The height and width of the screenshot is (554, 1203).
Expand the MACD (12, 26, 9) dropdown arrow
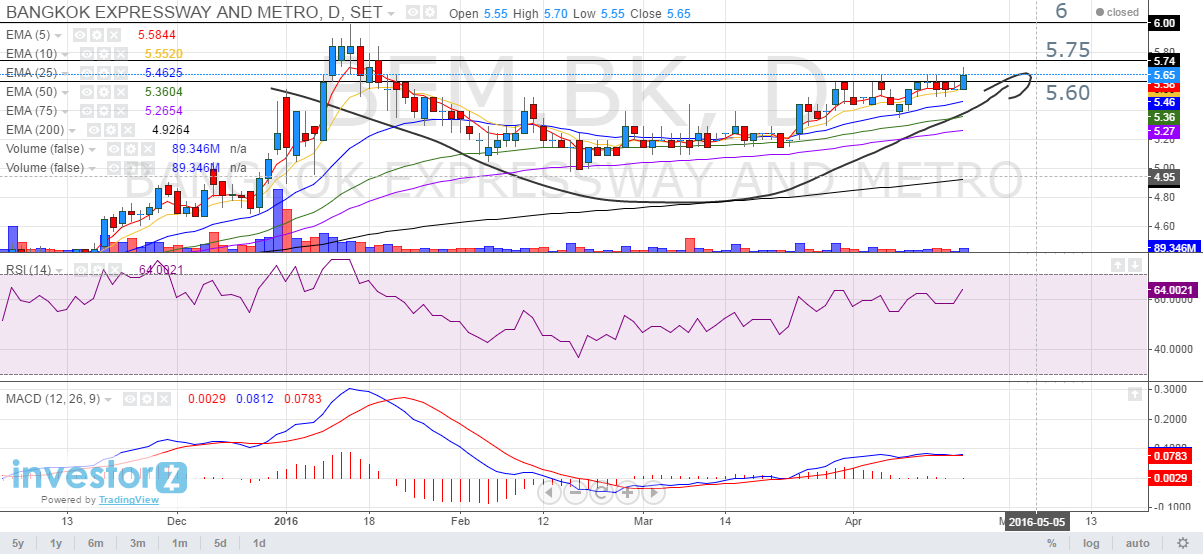coord(108,400)
